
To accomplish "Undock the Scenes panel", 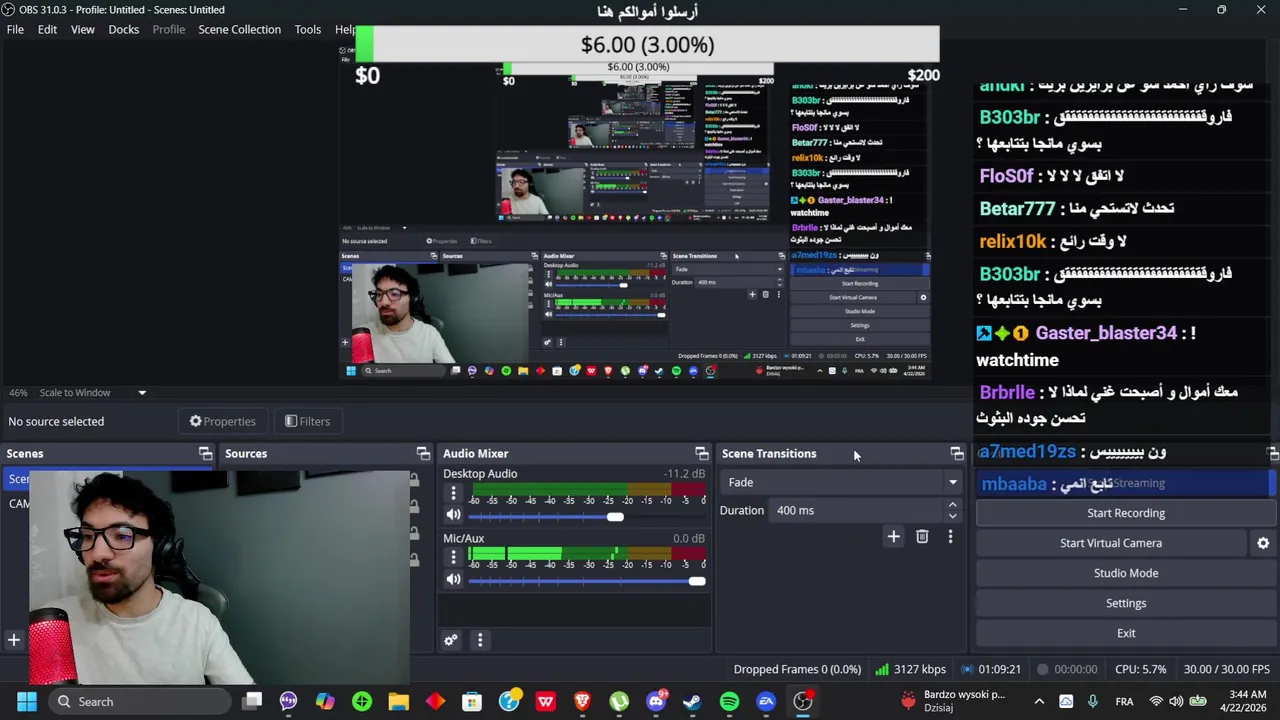I will 205,453.
